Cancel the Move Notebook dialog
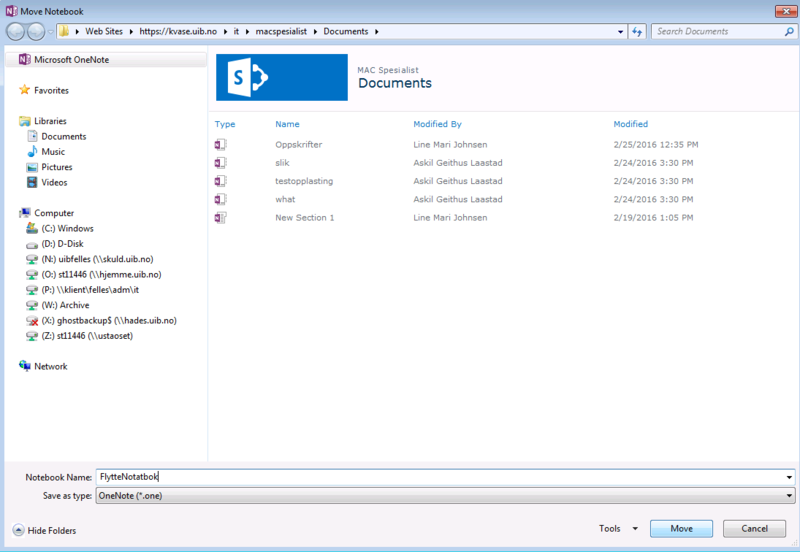 pos(754,529)
